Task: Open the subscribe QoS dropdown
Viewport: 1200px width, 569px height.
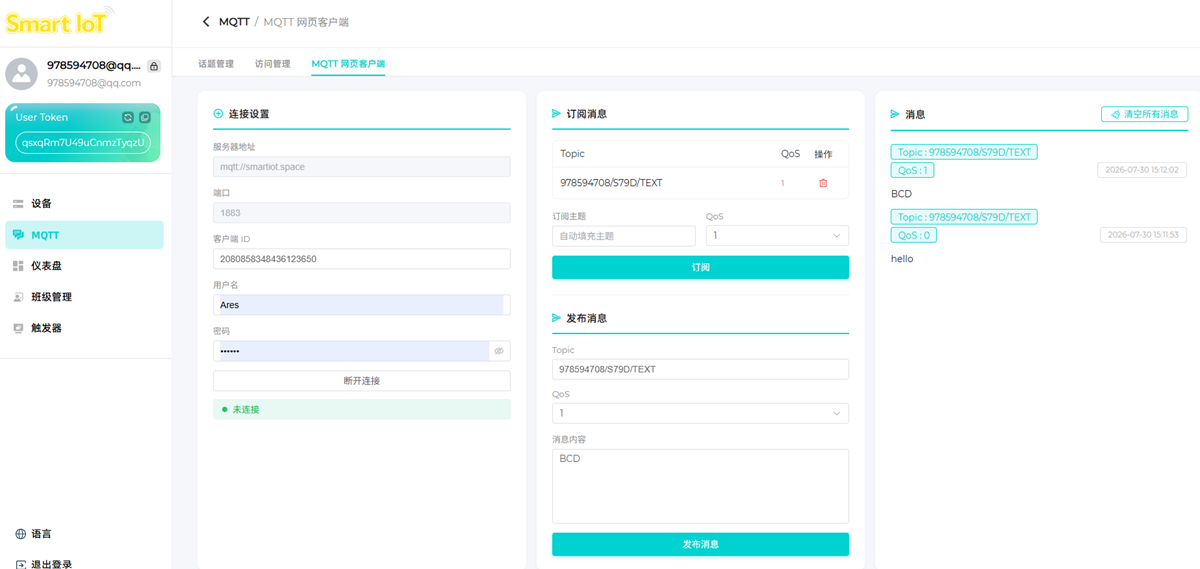Action: coord(777,236)
